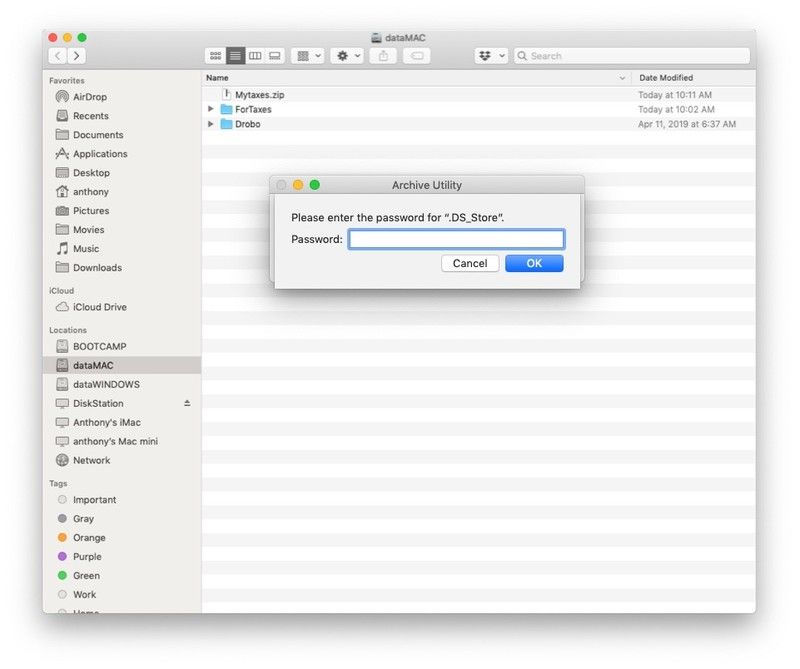Click the Share toolbar icon
Image resolution: width=800 pixels, height=669 pixels.
(x=383, y=56)
